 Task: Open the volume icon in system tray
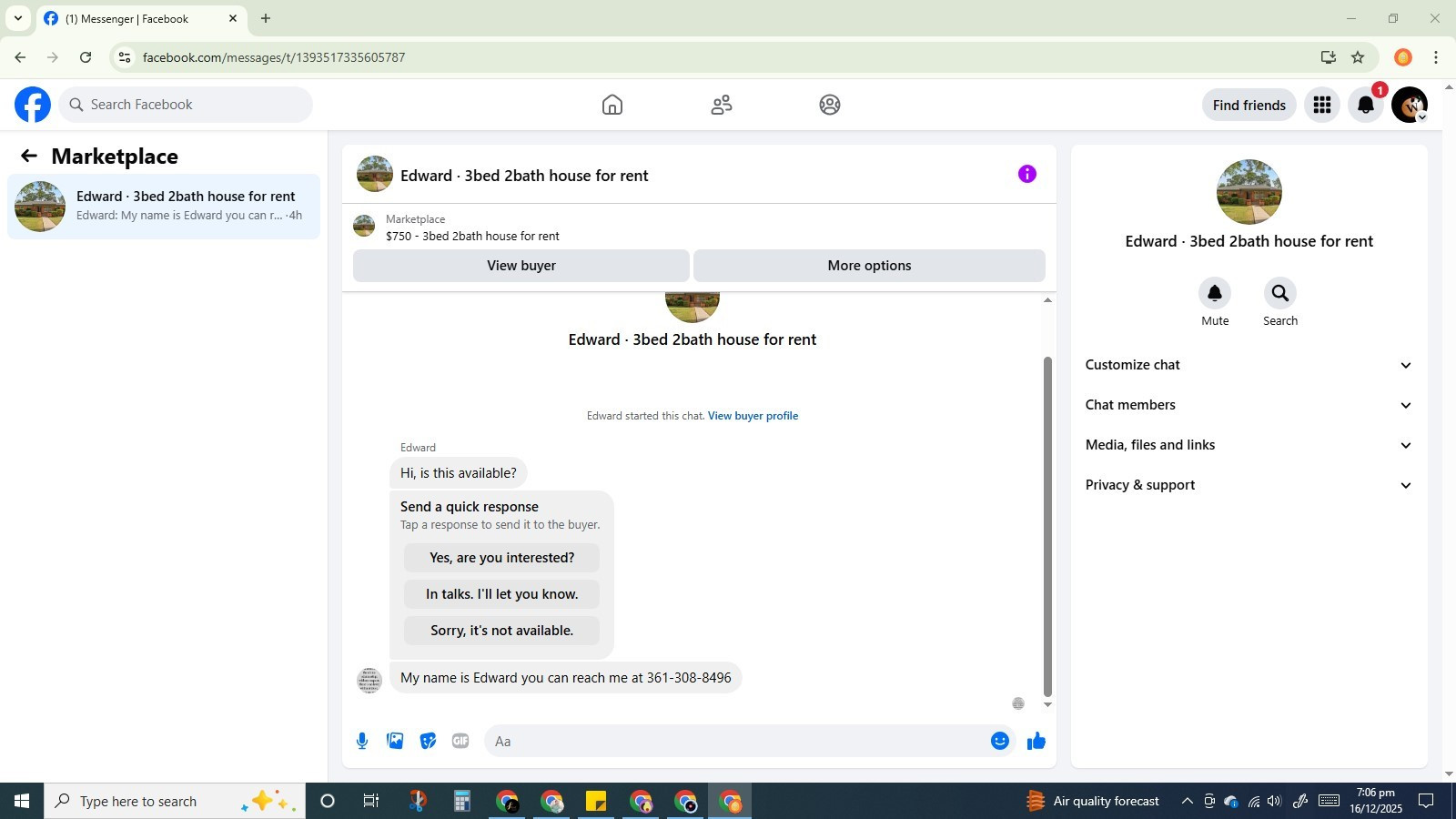1274,801
